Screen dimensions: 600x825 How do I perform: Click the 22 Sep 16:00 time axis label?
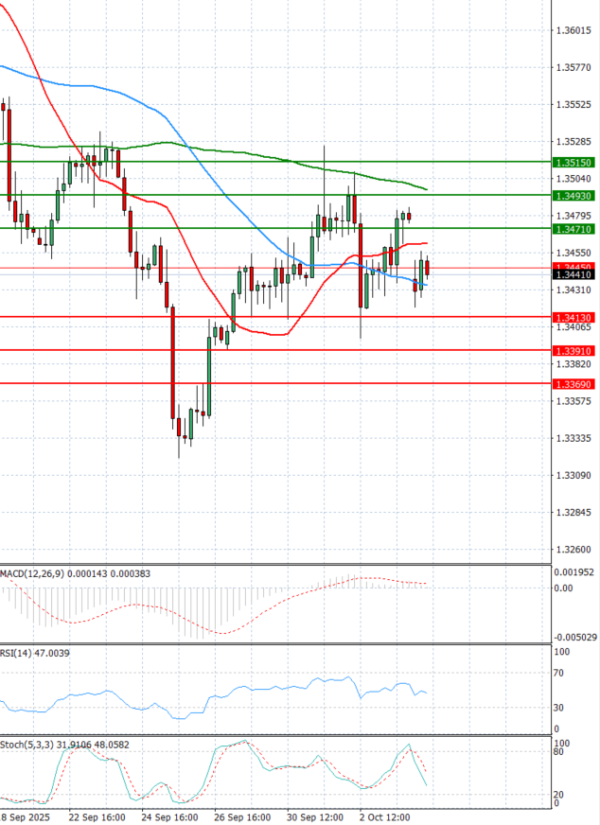[x=96, y=817]
